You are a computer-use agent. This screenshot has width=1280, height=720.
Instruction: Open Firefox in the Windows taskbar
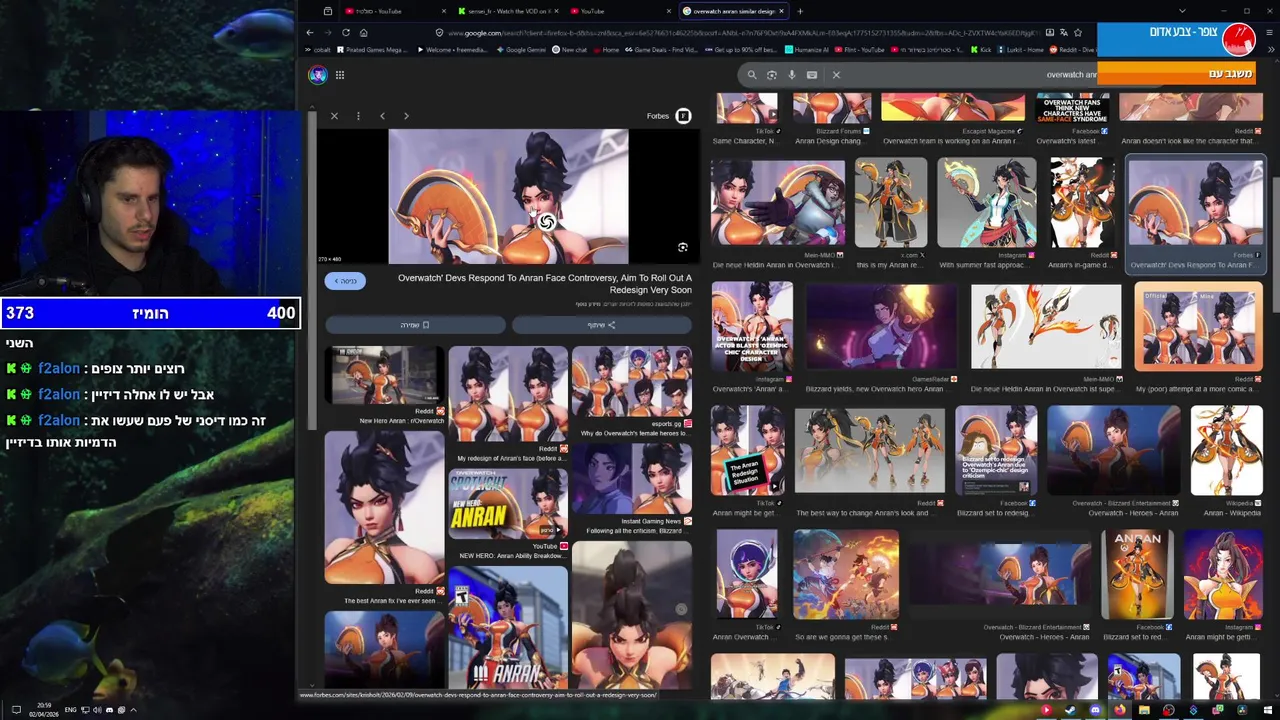[1120, 710]
